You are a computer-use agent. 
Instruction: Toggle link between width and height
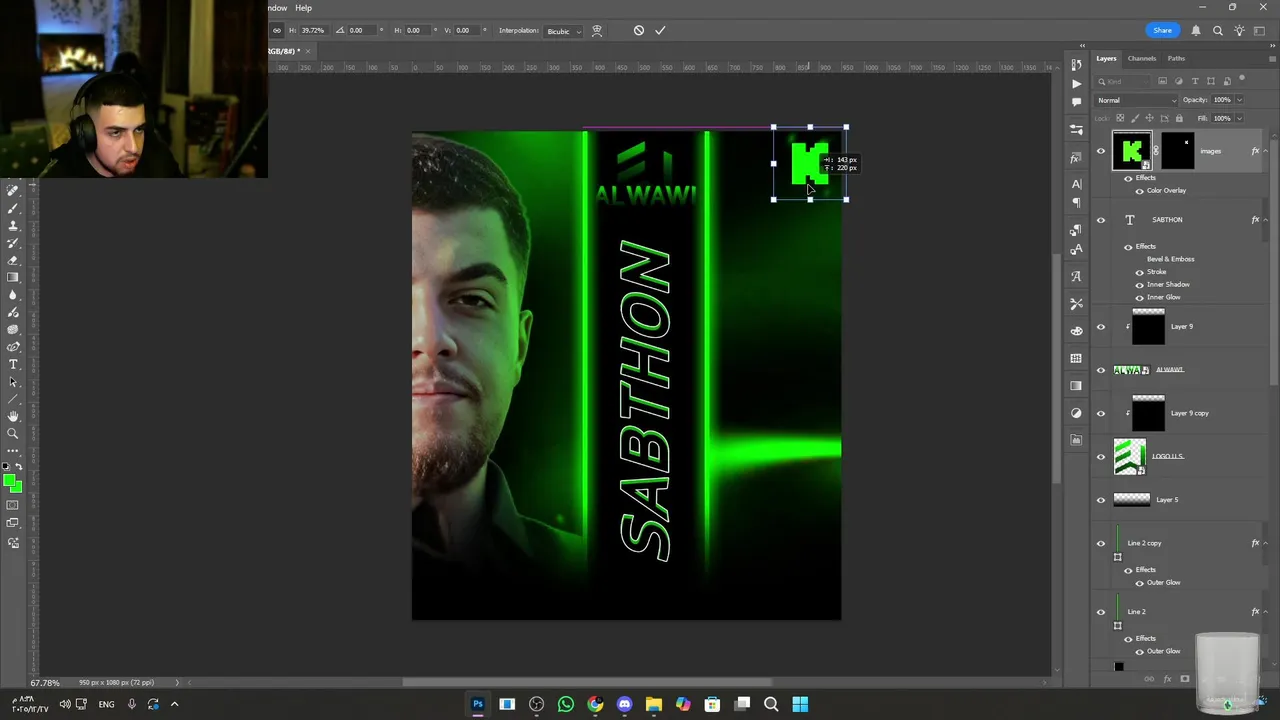point(277,30)
